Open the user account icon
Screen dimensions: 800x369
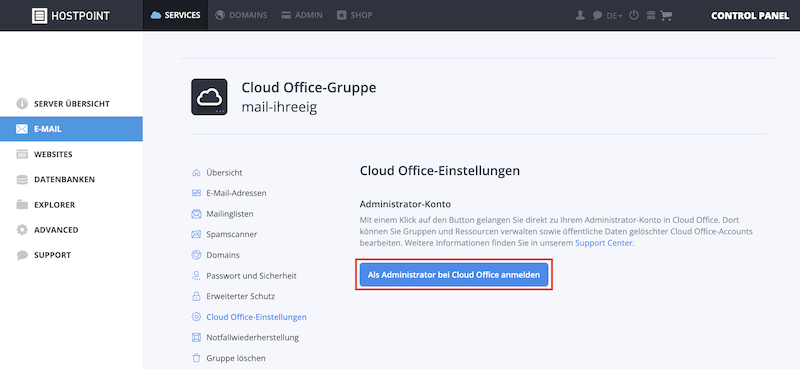click(580, 15)
